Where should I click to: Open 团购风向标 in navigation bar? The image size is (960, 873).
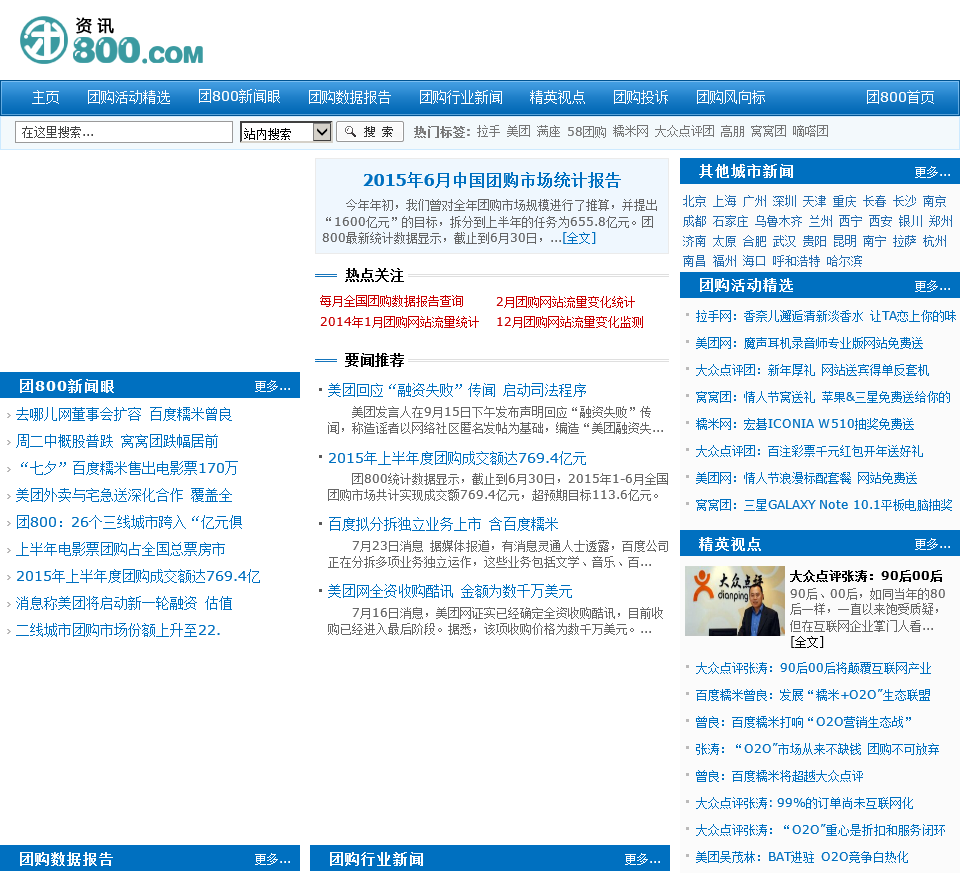pyautogui.click(x=730, y=97)
